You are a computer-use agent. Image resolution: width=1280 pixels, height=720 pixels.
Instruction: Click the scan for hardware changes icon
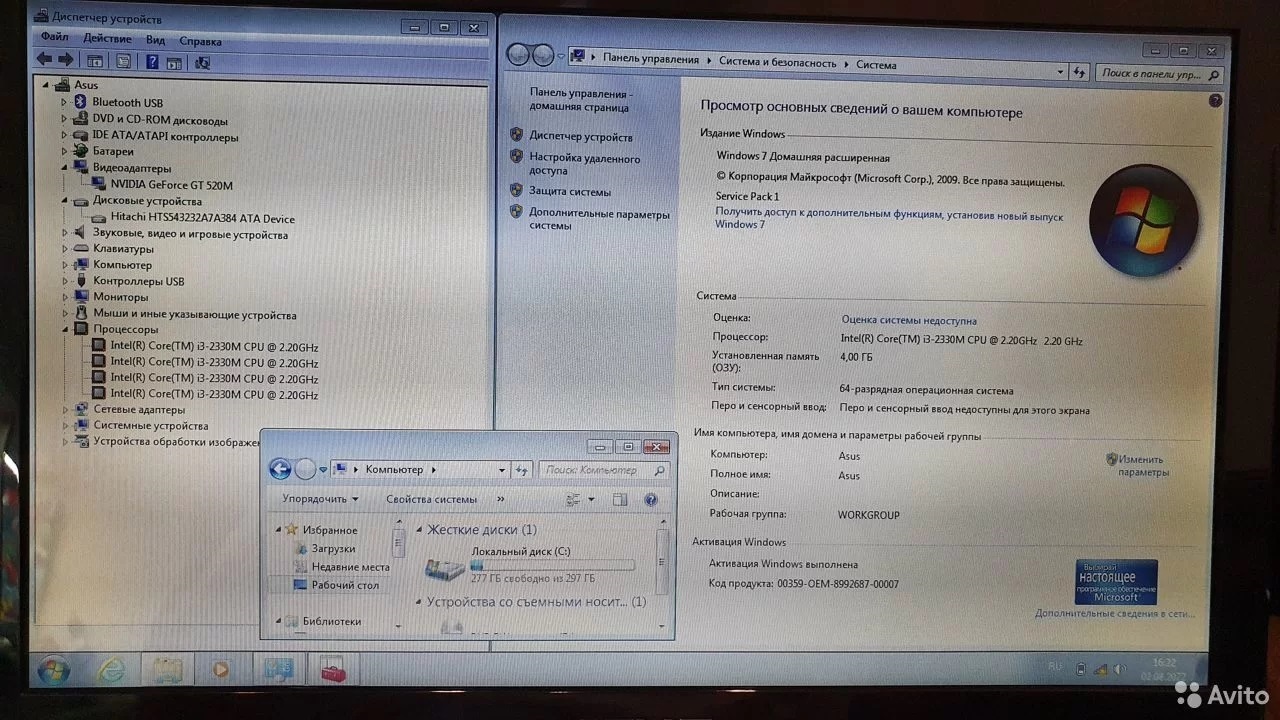202,62
